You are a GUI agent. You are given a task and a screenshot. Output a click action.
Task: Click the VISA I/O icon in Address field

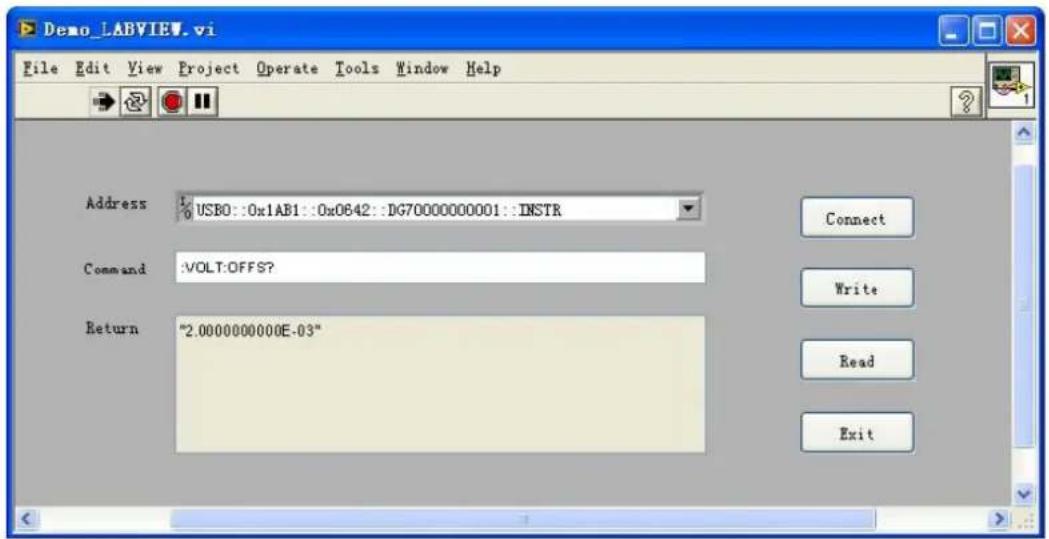186,211
